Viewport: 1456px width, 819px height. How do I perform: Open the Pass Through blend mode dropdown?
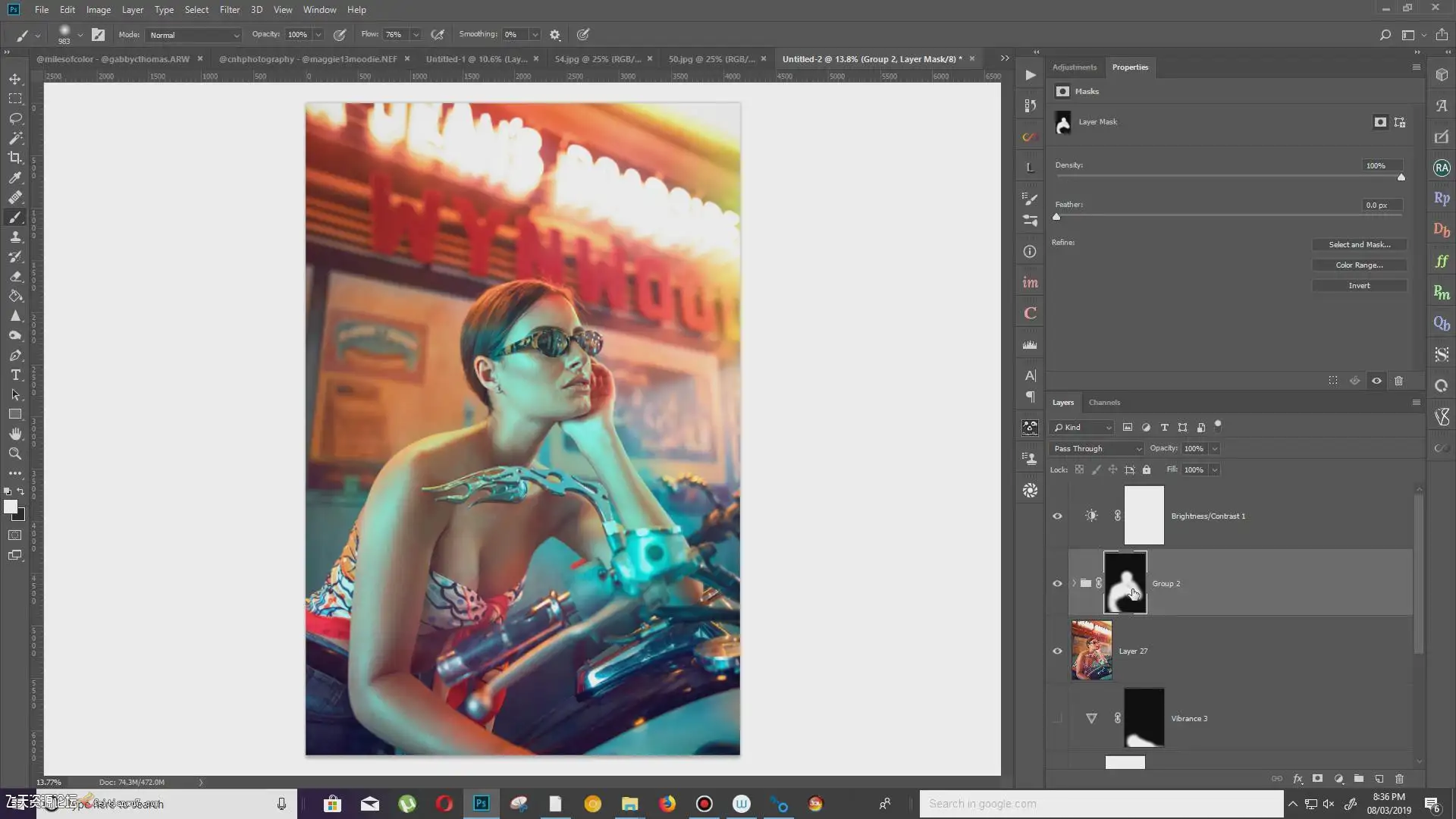pos(1097,449)
